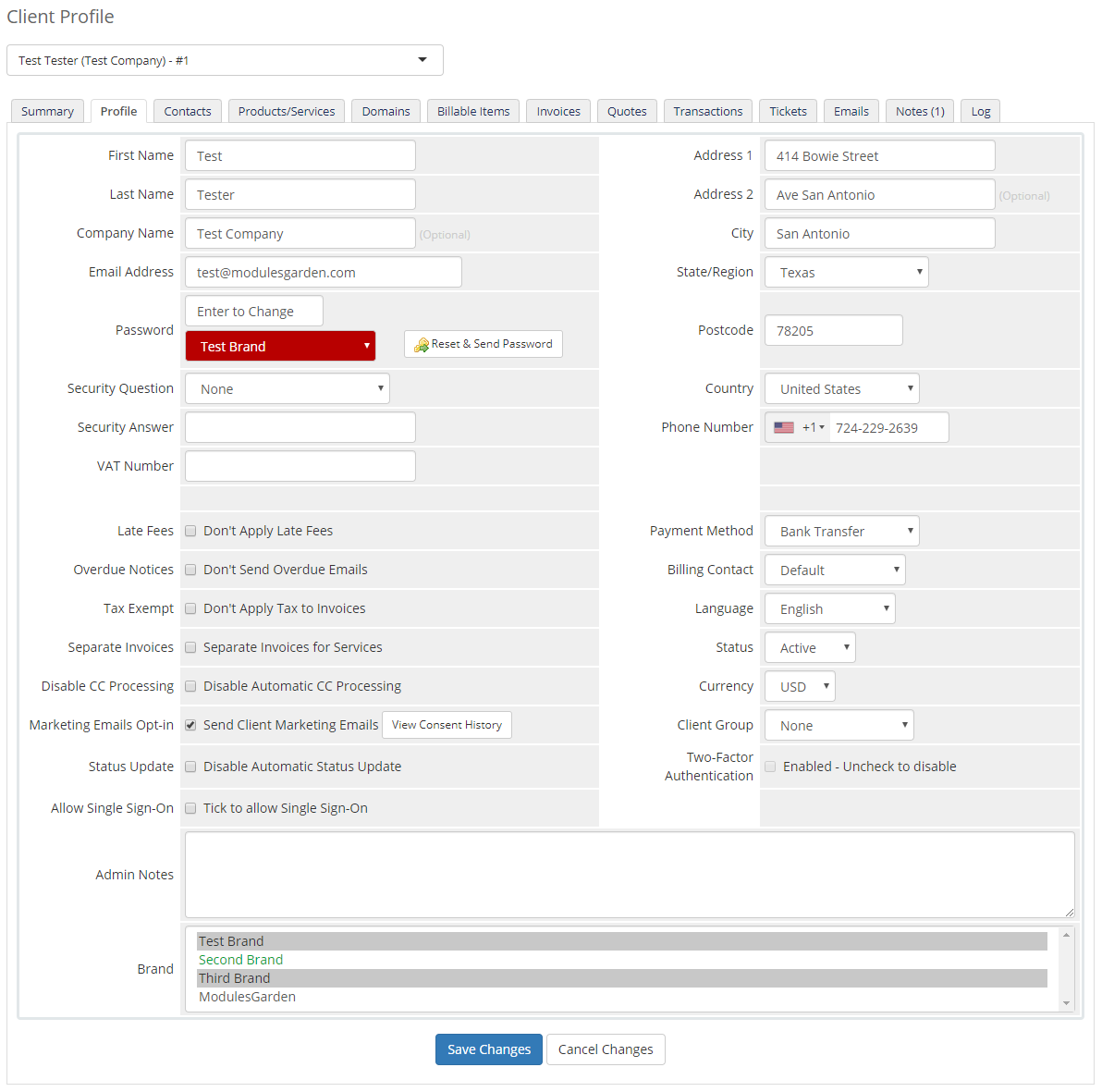1102x1092 pixels.
Task: Select Second Brand in the Brand list
Action: tap(240, 960)
